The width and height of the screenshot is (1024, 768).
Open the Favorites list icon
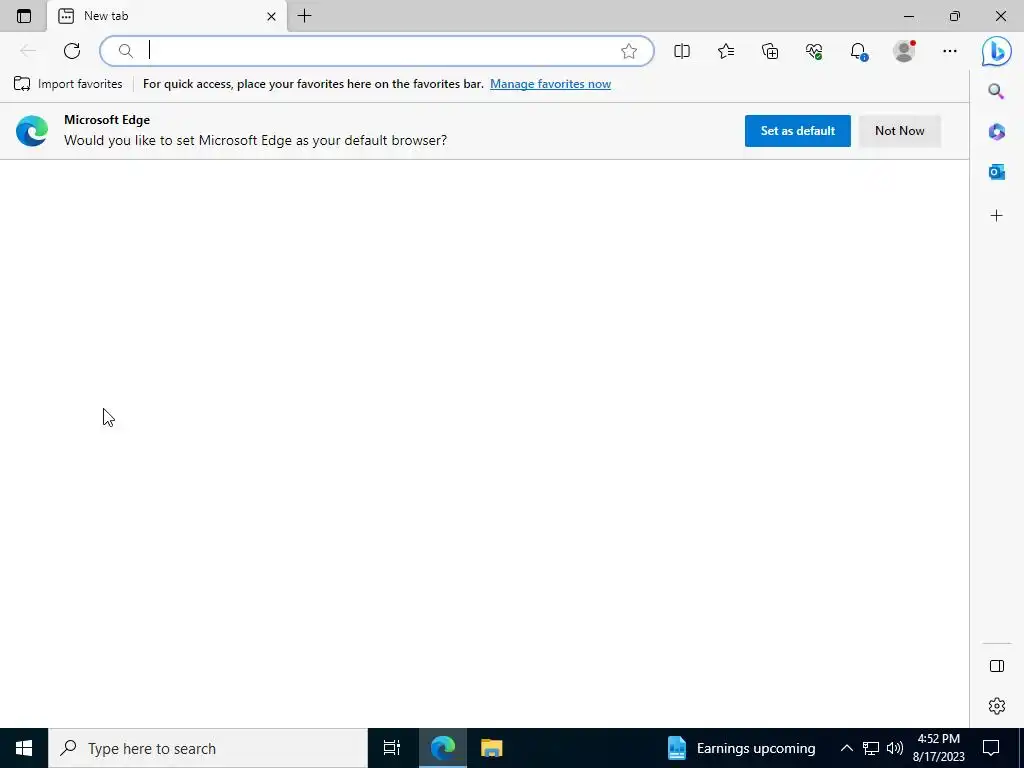click(726, 51)
